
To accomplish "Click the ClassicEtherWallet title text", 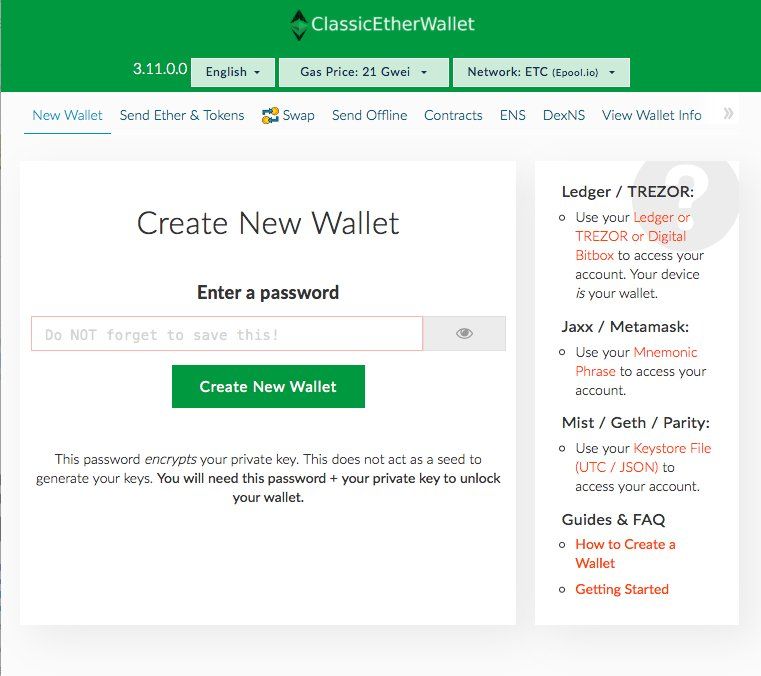I will pos(393,24).
